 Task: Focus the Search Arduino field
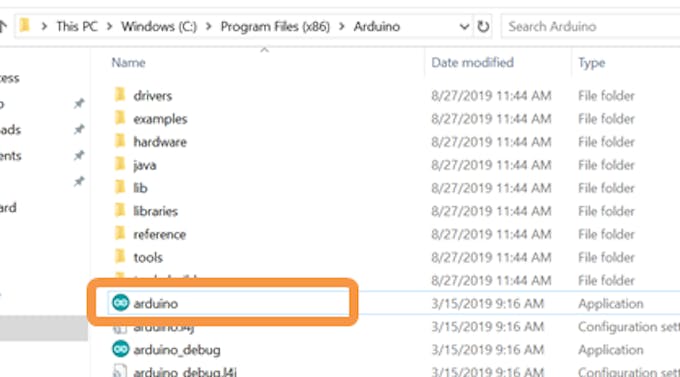[x=591, y=26]
